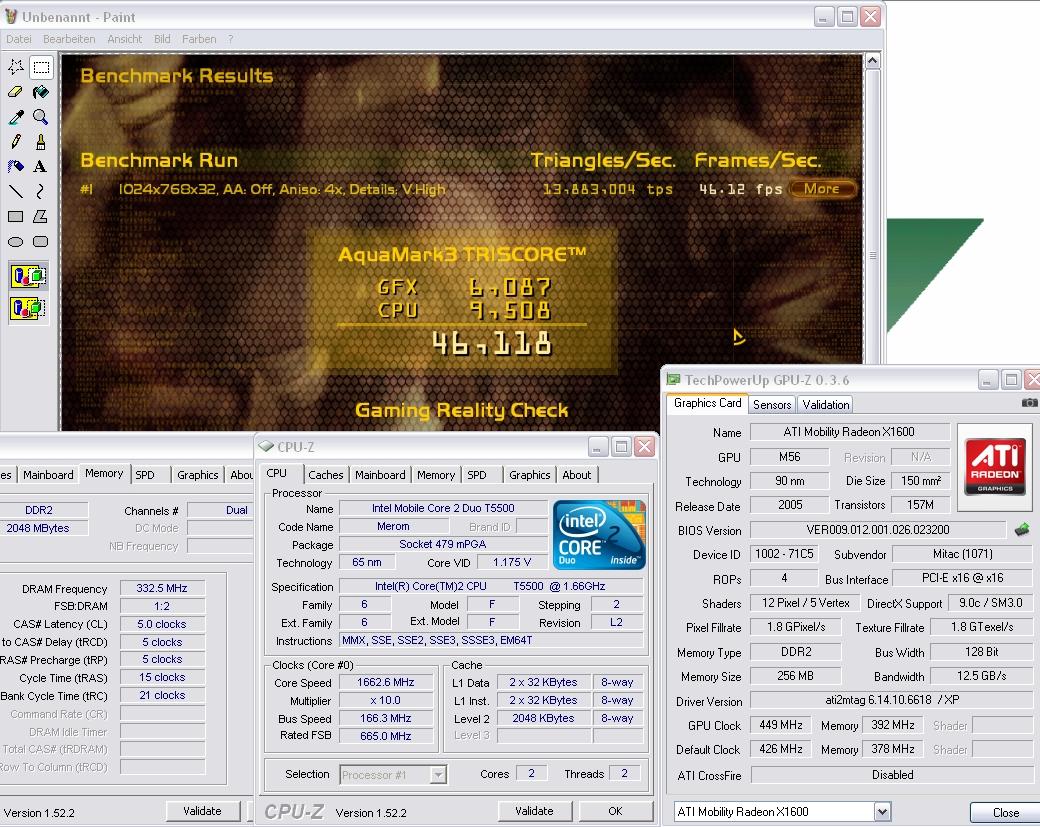Choose the Curve tool in Paint
The width and height of the screenshot is (1040, 827).
41,192
